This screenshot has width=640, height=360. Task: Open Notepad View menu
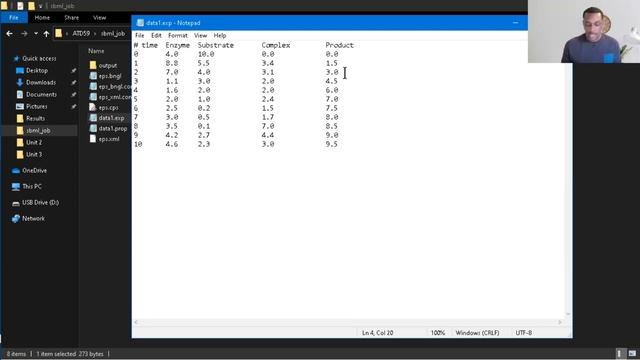200,36
